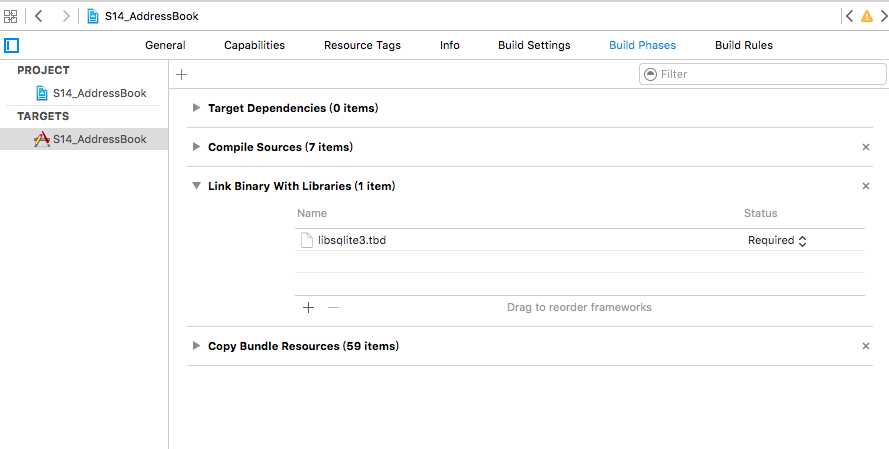The width and height of the screenshot is (889, 449).
Task: Switch to the Info tab
Action: click(x=450, y=45)
